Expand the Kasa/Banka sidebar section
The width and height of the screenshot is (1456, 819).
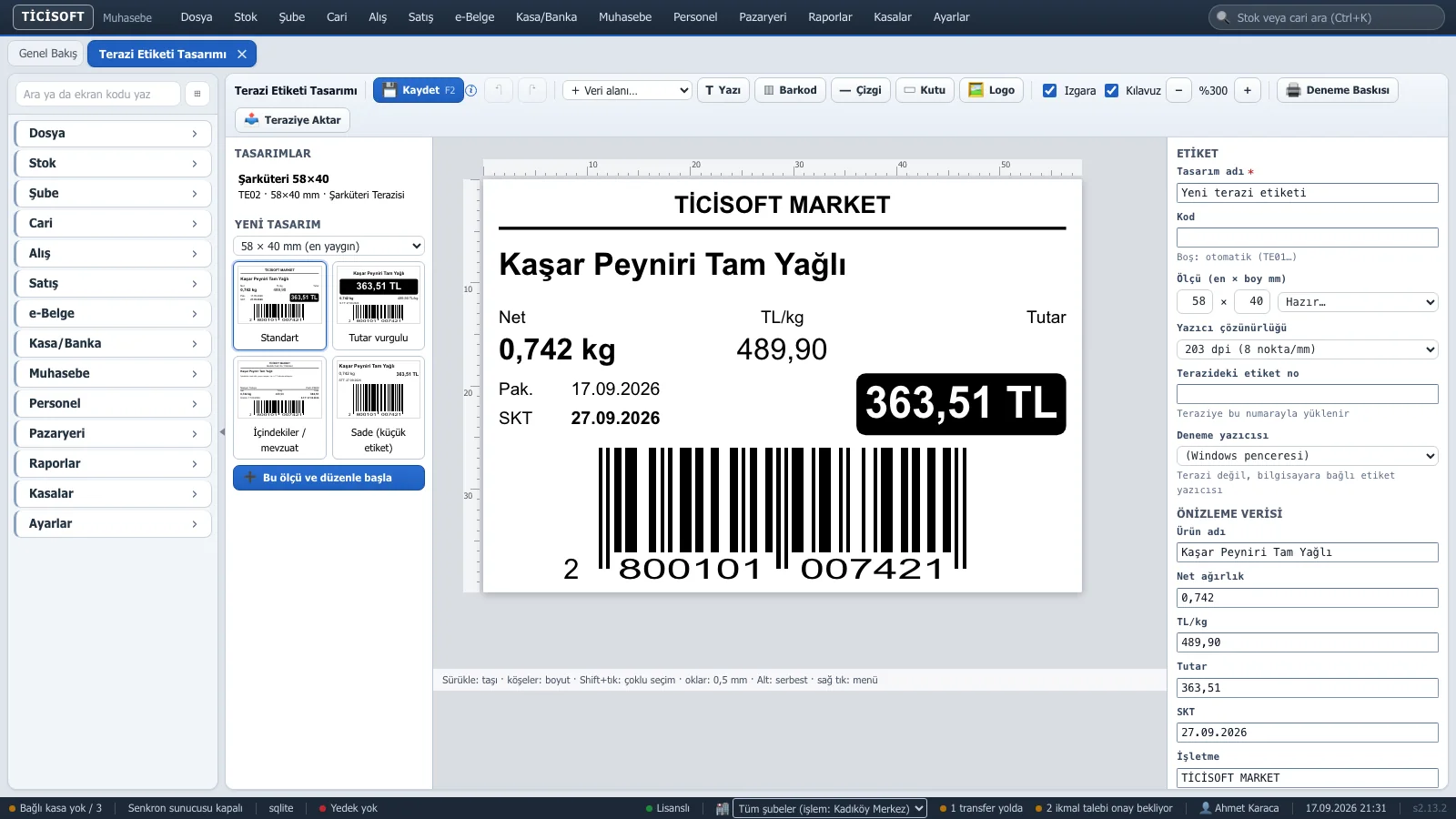click(x=113, y=343)
